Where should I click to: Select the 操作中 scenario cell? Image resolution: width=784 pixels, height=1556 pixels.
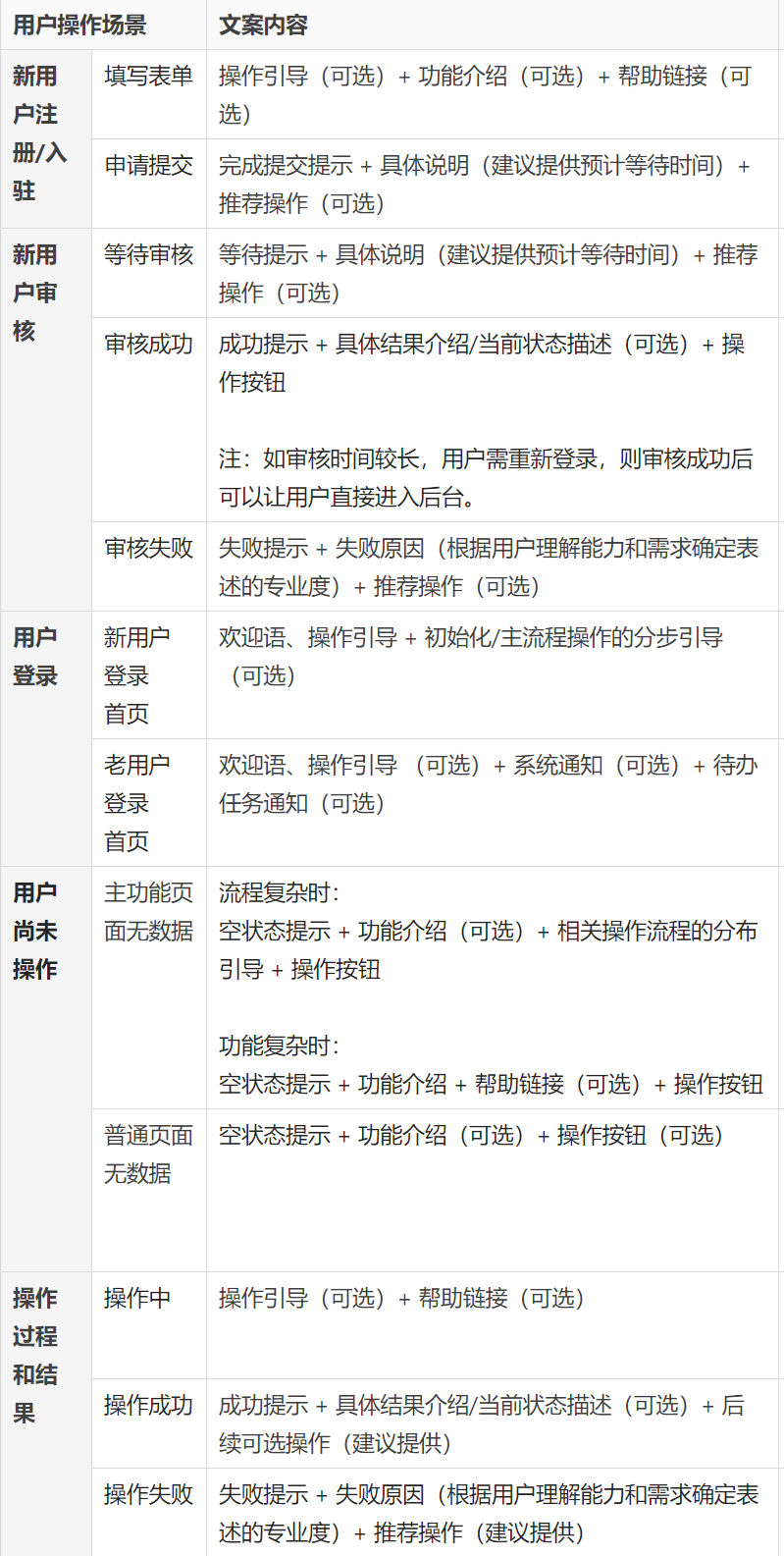point(137,1299)
